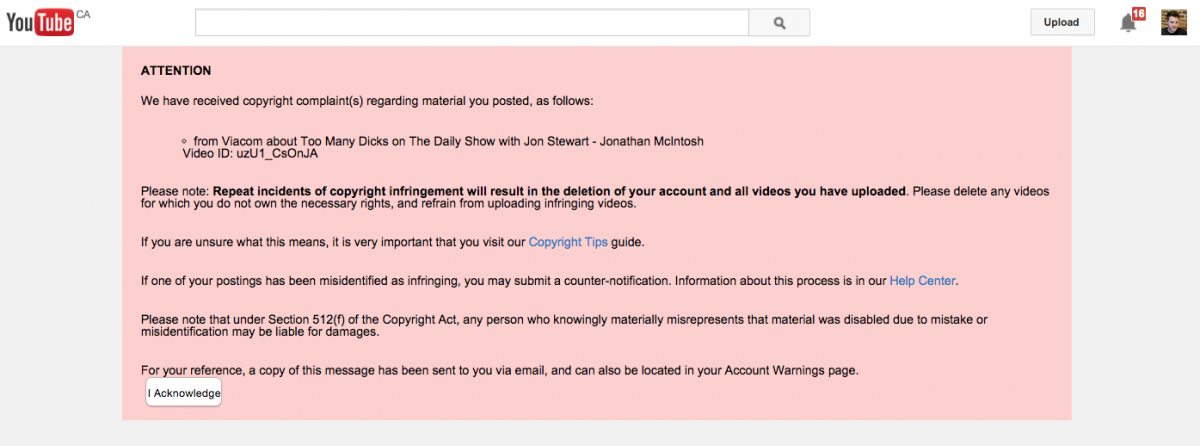
Task: Click the YouTube logo to go home
Action: pyautogui.click(x=40, y=23)
